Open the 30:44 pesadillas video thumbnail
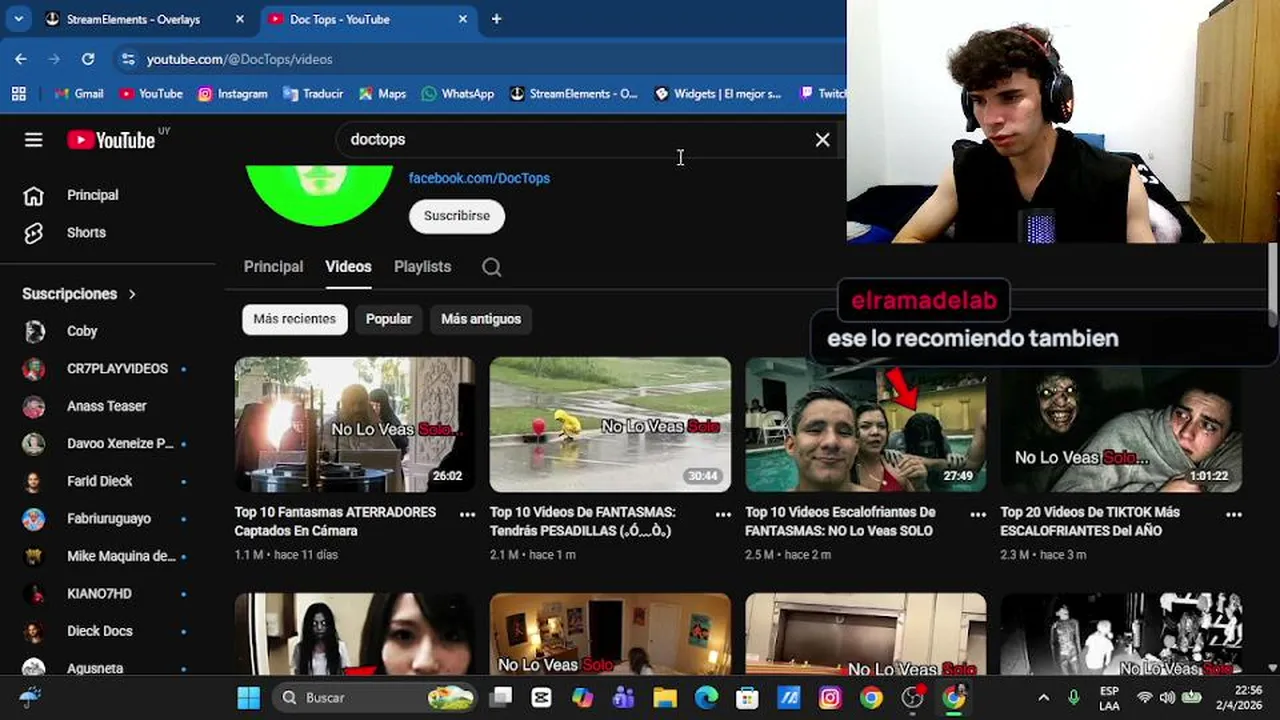The image size is (1280, 720). [x=610, y=425]
